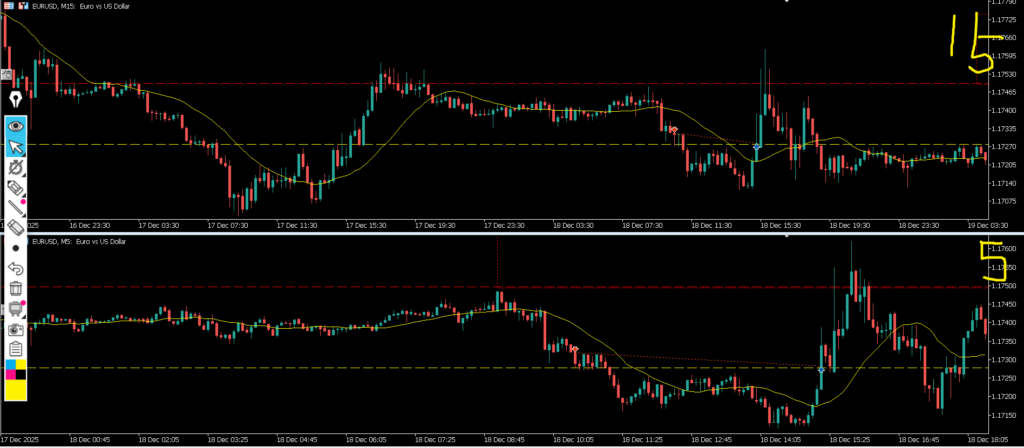The image size is (1024, 448).
Task: Select the M15 chart title text
Action: [x=82, y=5]
